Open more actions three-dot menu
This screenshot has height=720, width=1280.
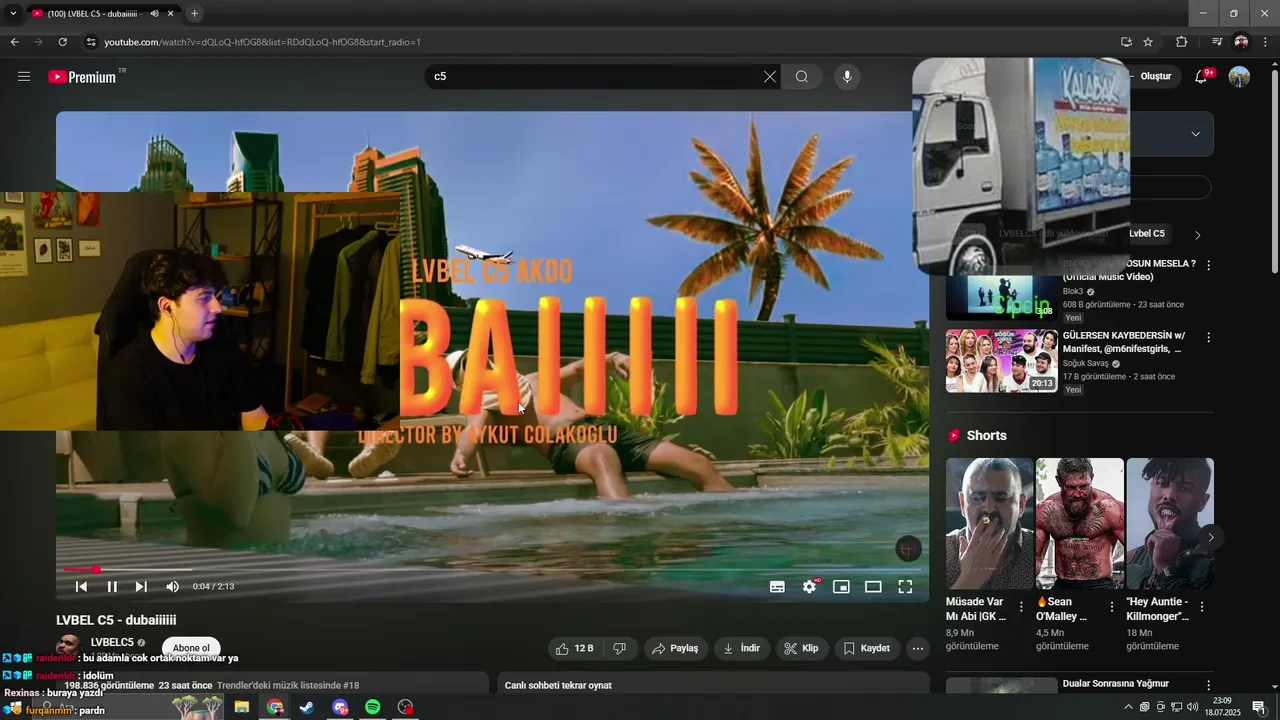coord(918,648)
